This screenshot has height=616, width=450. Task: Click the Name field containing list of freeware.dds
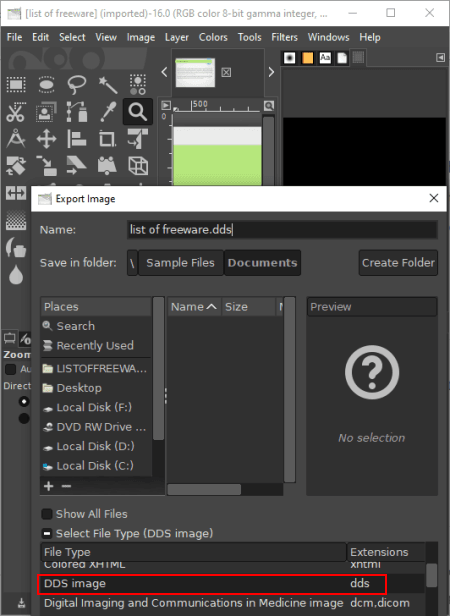pyautogui.click(x=282, y=229)
